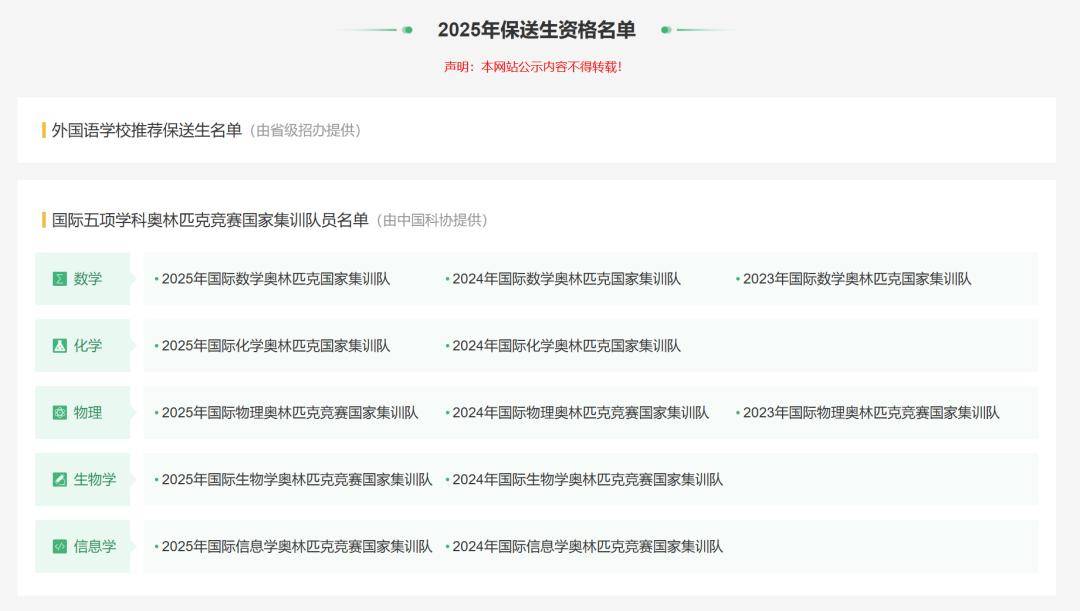Click 外国语学校推荐保送生名单 section heading

tap(147, 130)
